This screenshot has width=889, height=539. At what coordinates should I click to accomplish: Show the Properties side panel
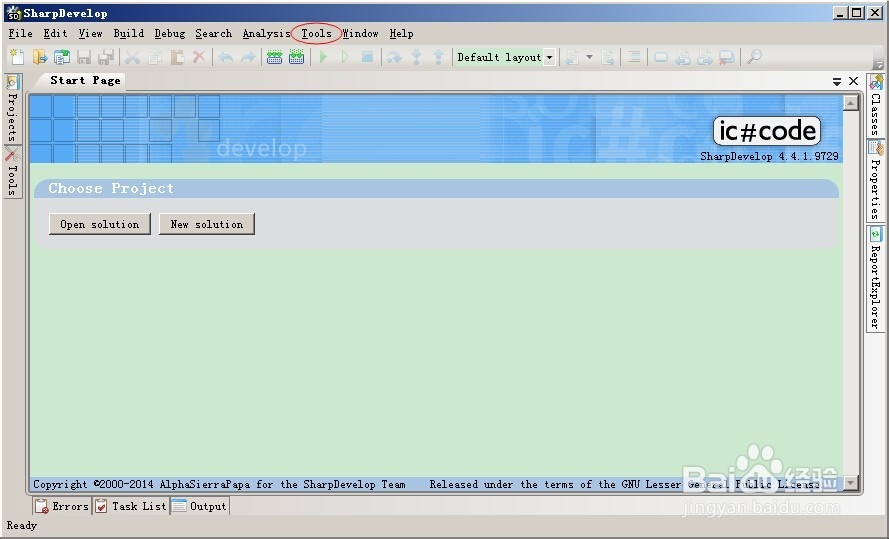876,180
